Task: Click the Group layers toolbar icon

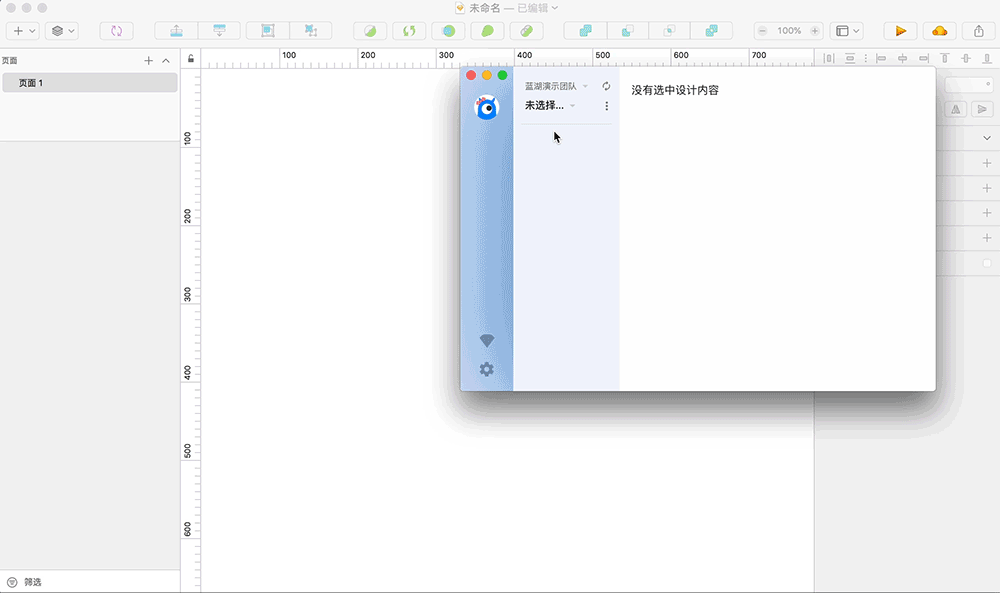Action: [268, 31]
